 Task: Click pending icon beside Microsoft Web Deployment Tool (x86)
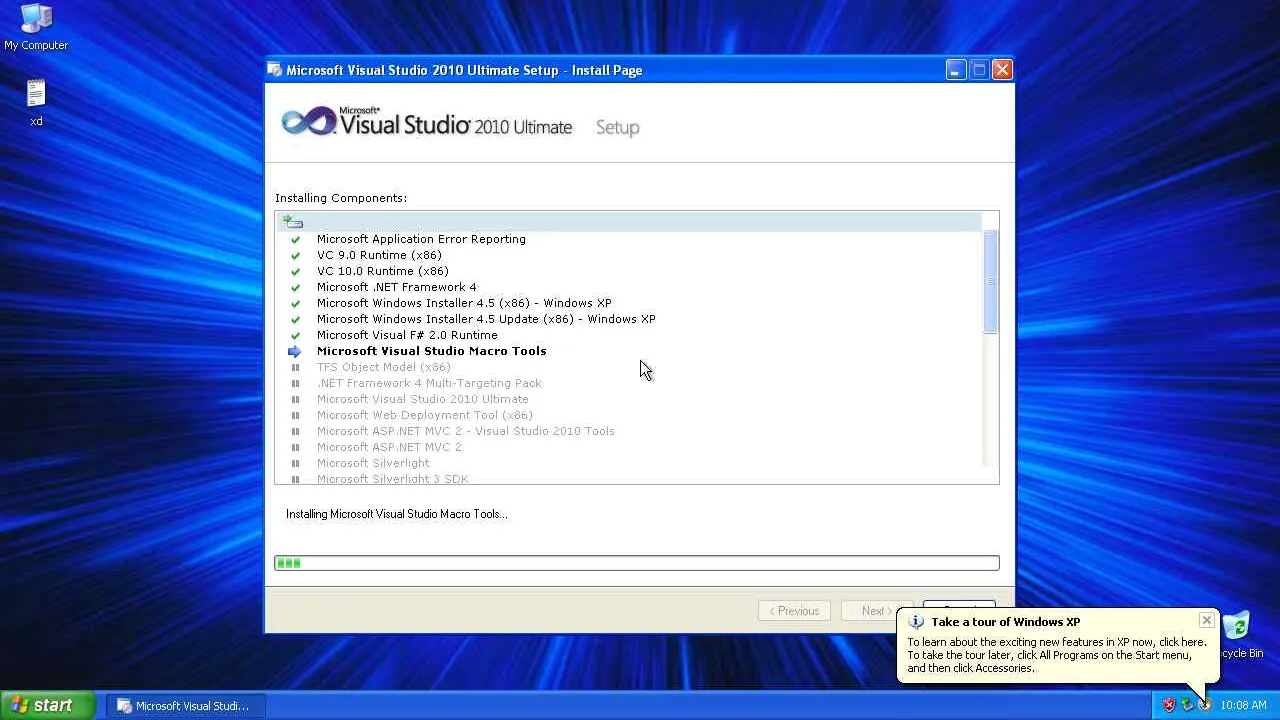tap(295, 415)
